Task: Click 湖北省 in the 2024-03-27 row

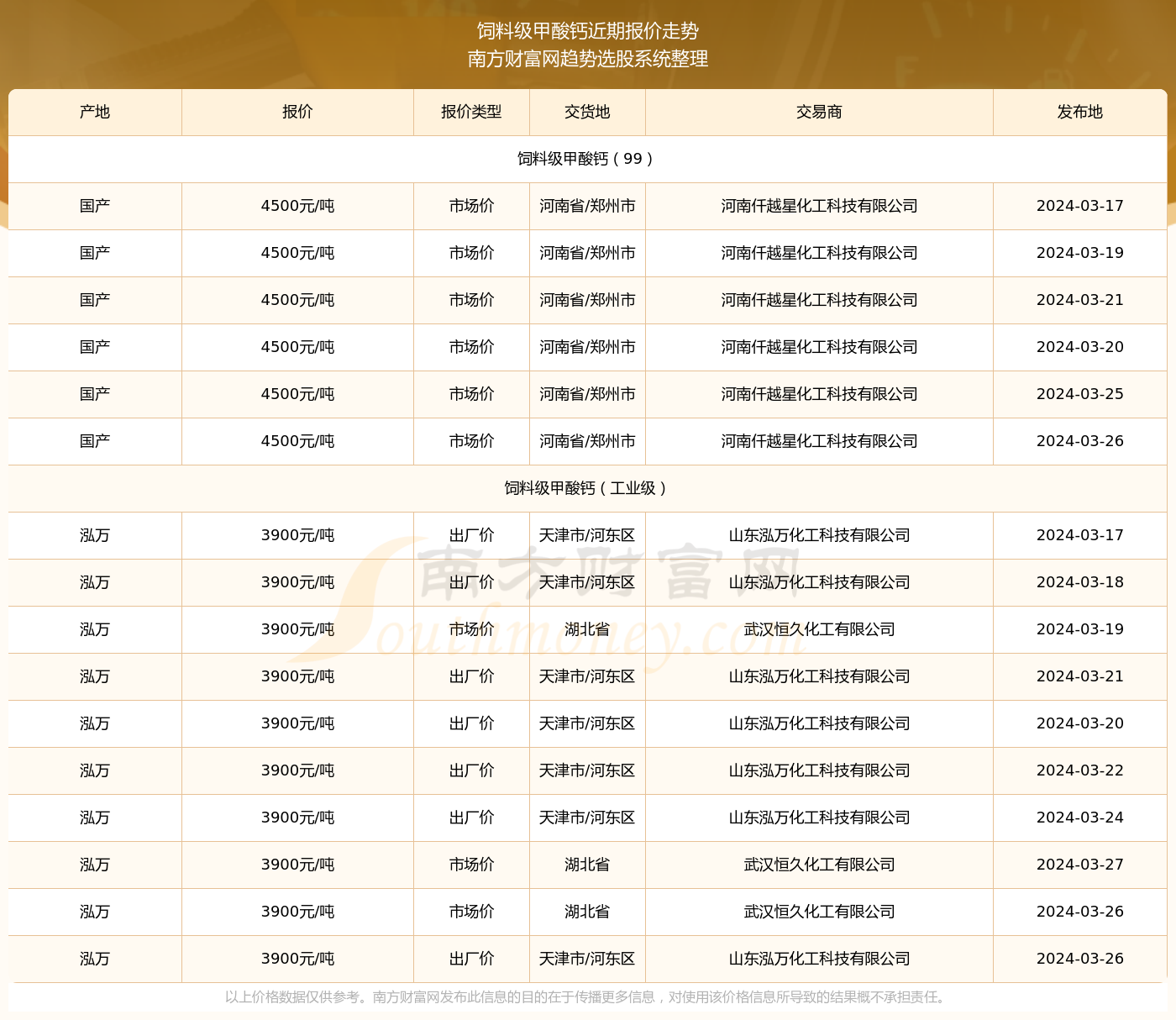Action: [587, 865]
